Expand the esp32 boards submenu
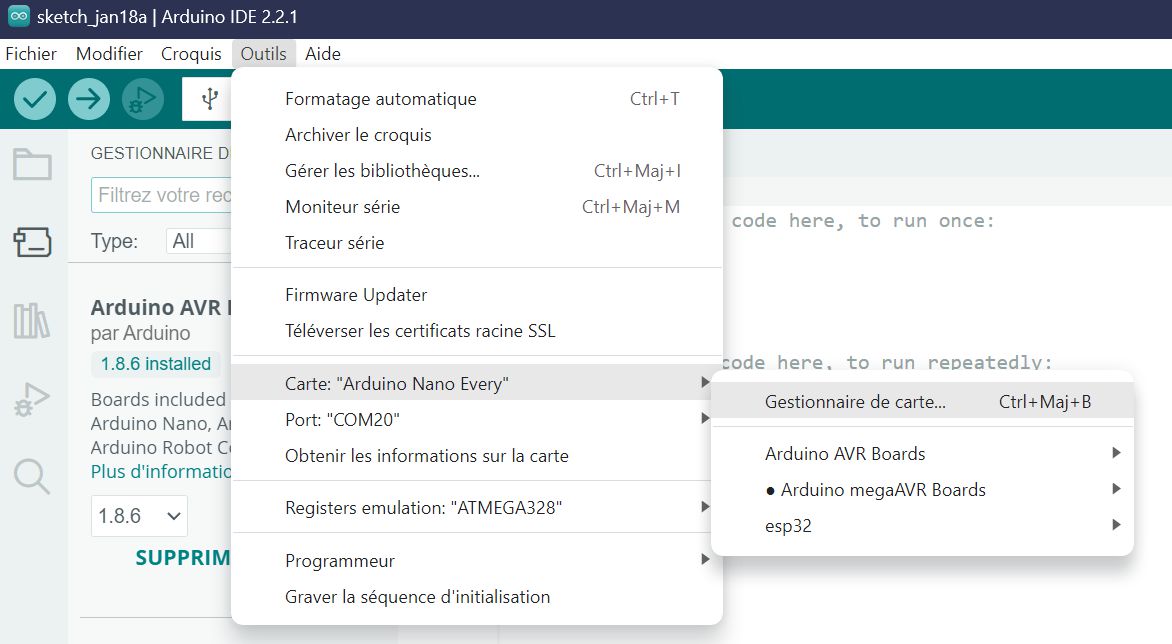1172x644 pixels. (922, 525)
